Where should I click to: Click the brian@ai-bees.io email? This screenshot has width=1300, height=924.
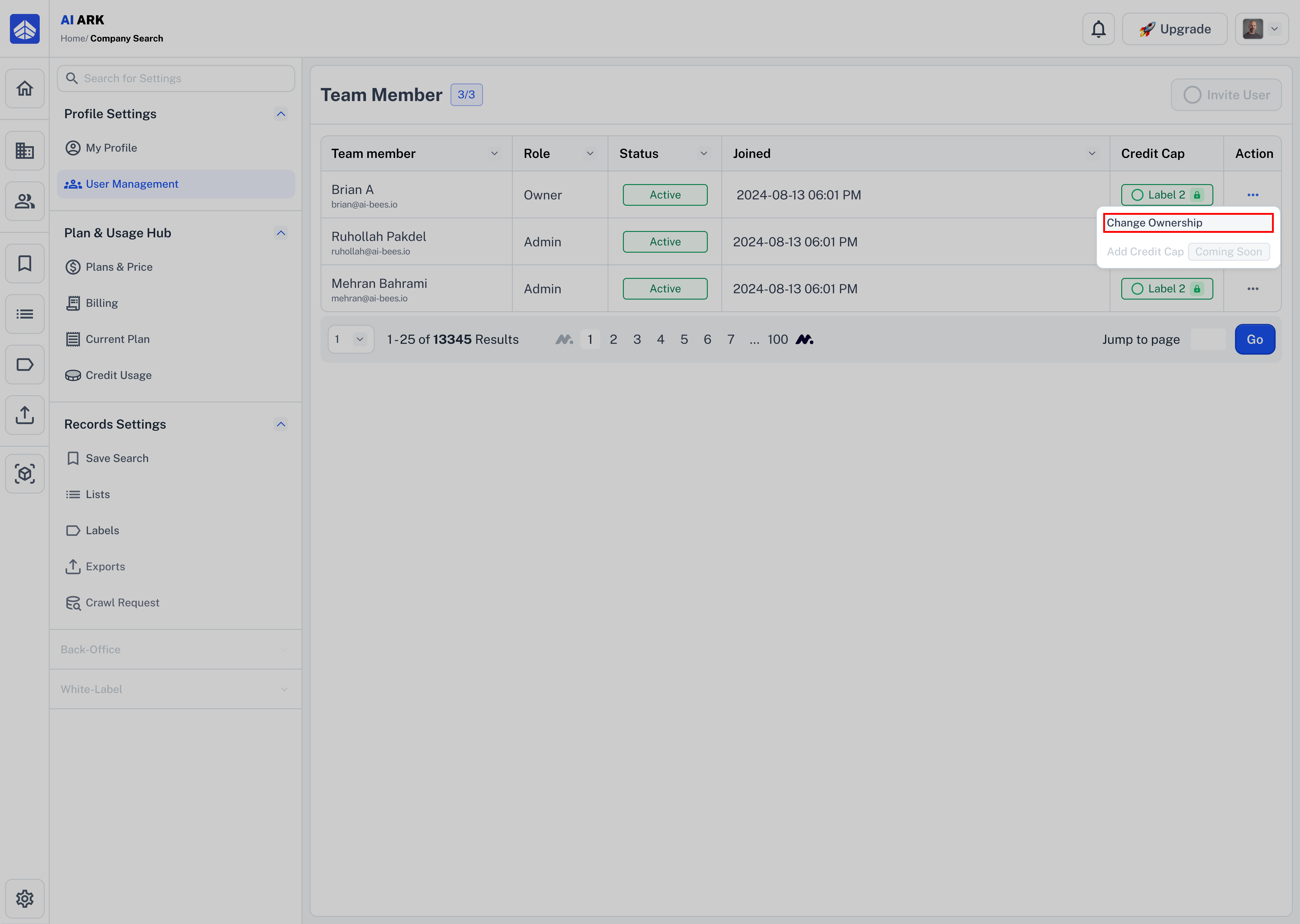[364, 205]
